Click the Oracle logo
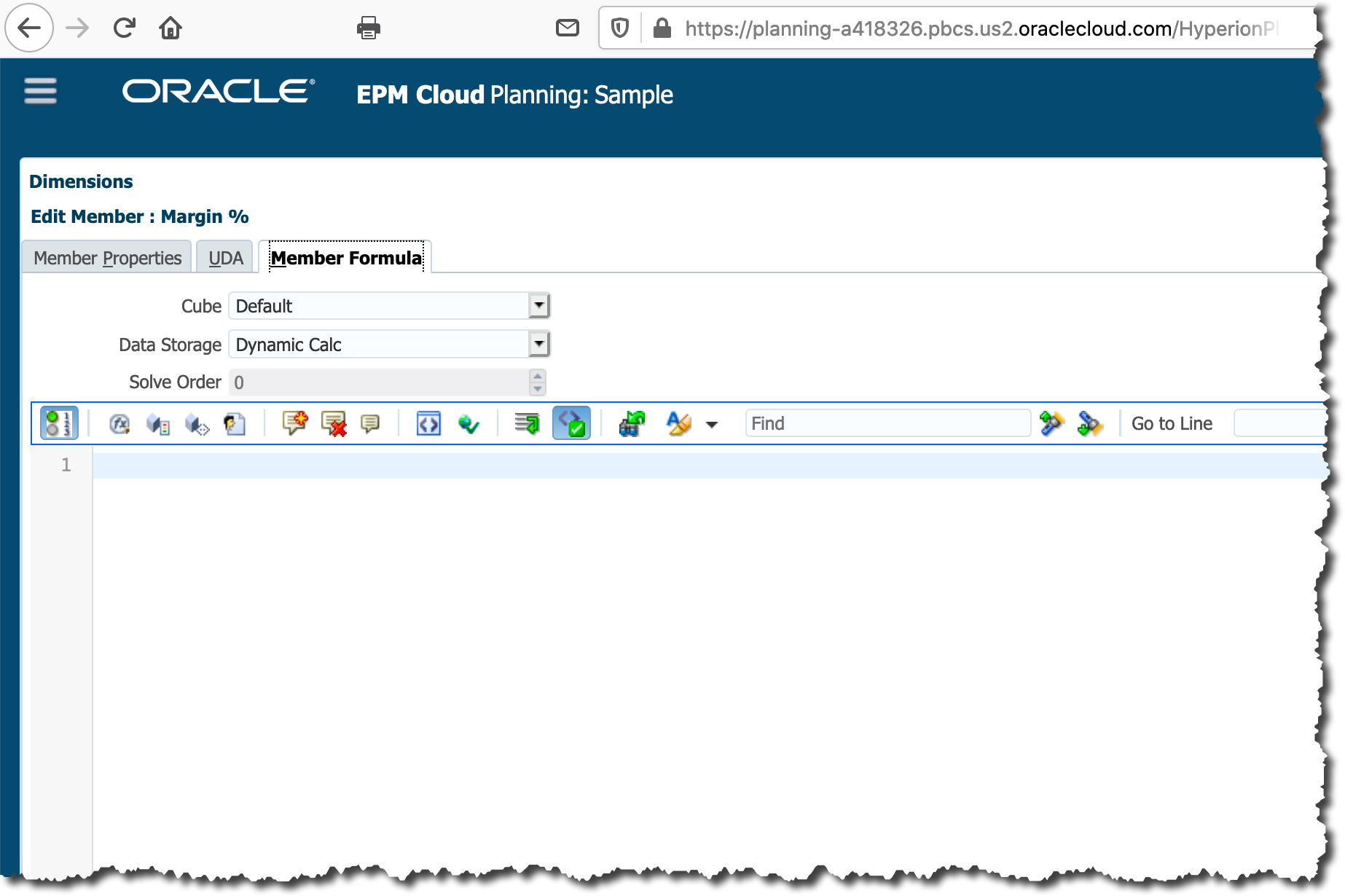The width and height of the screenshot is (1345, 896). [219, 92]
